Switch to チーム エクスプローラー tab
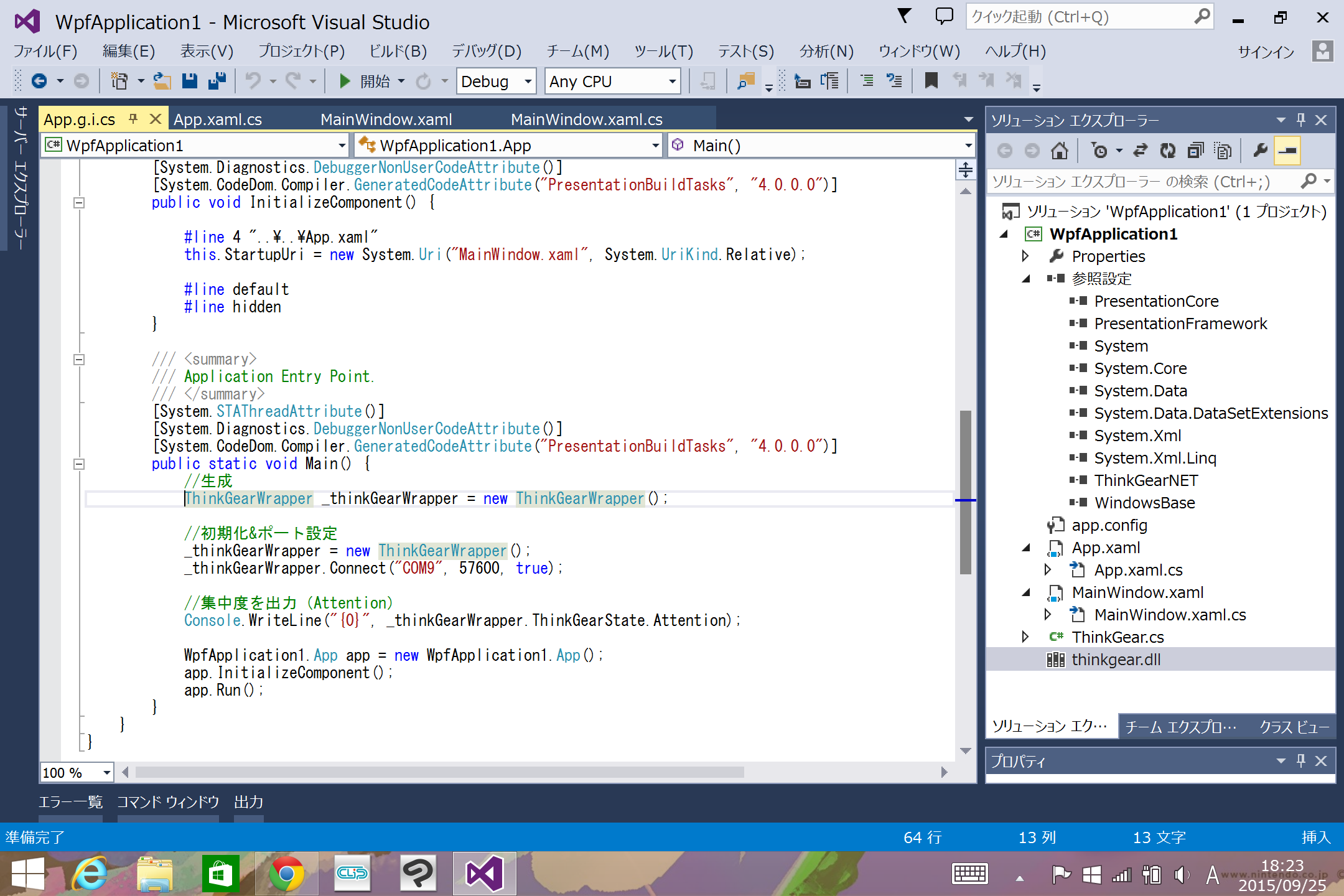 1181,726
